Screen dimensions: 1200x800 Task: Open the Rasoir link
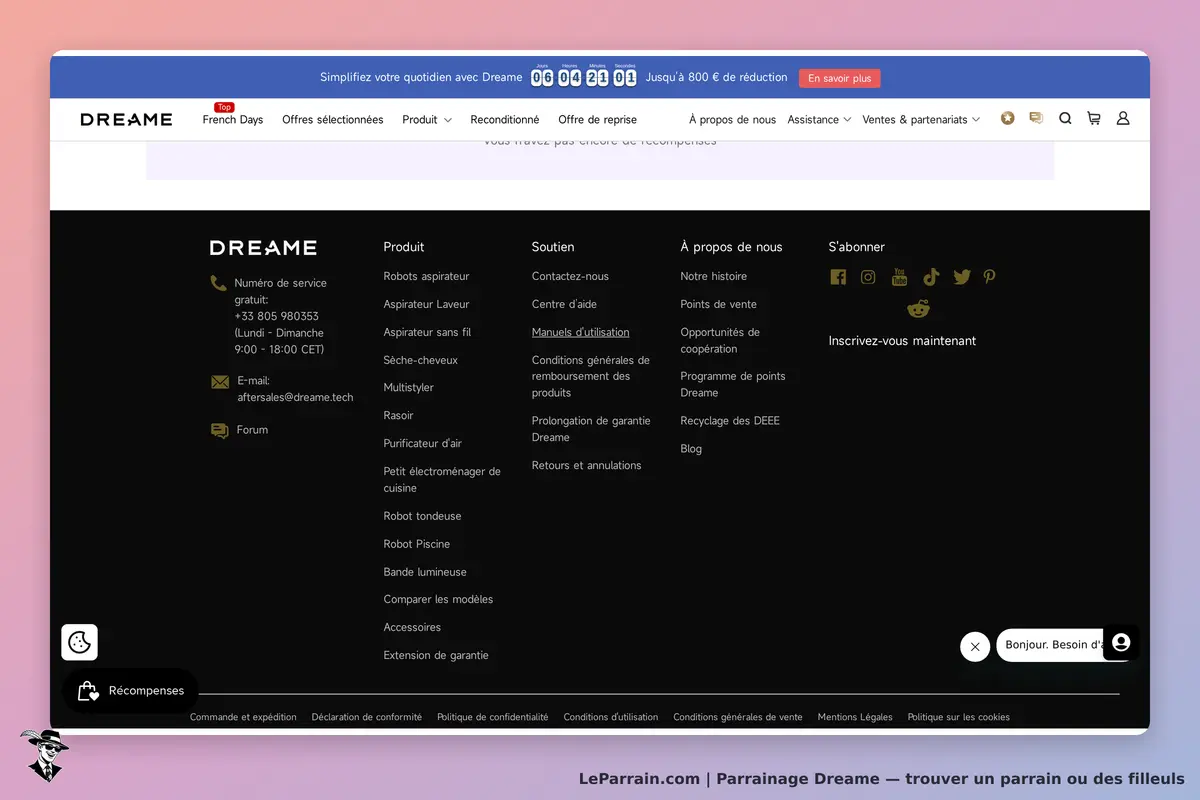tap(398, 415)
